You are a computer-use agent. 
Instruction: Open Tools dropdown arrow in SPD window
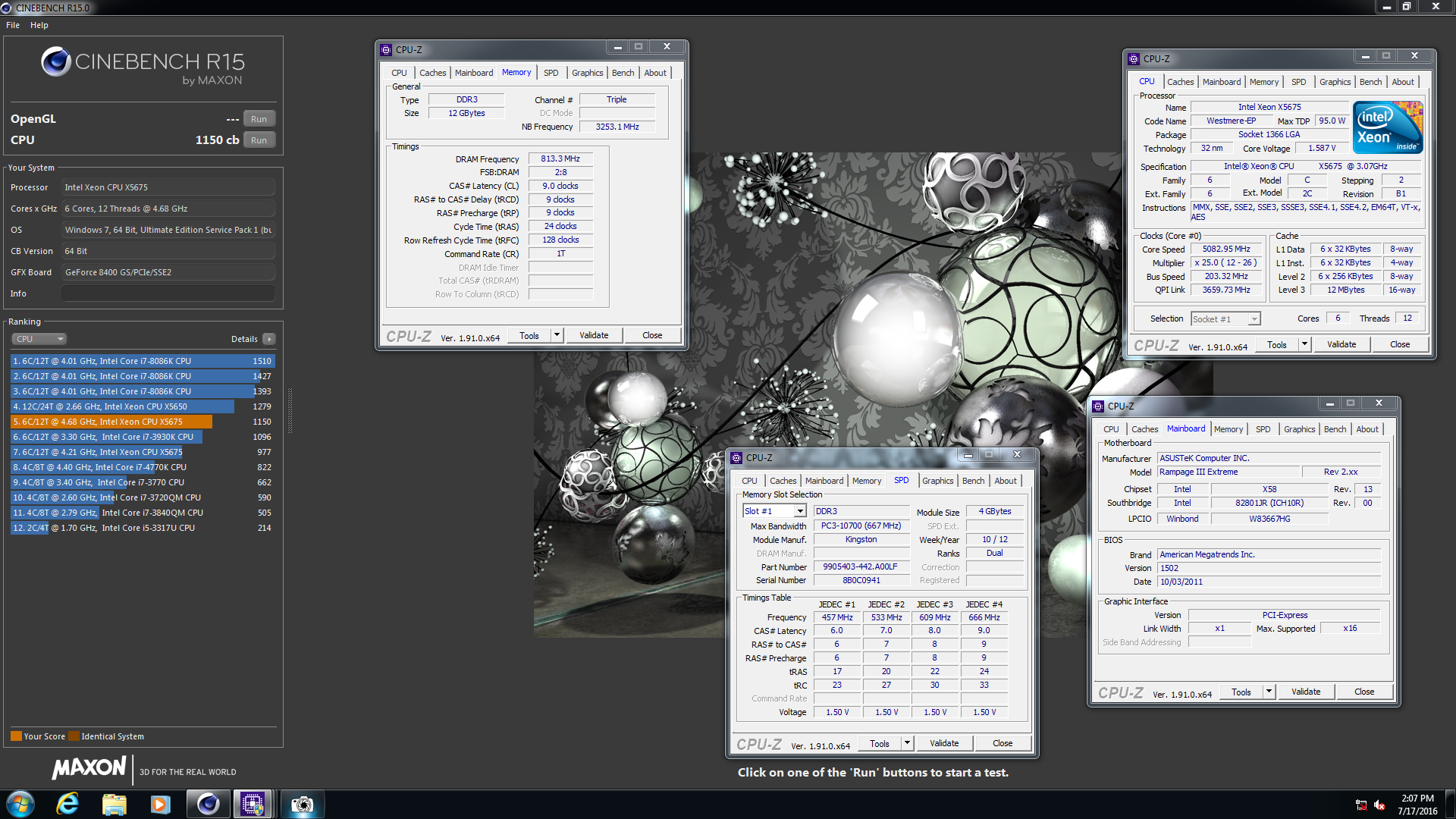click(x=907, y=743)
